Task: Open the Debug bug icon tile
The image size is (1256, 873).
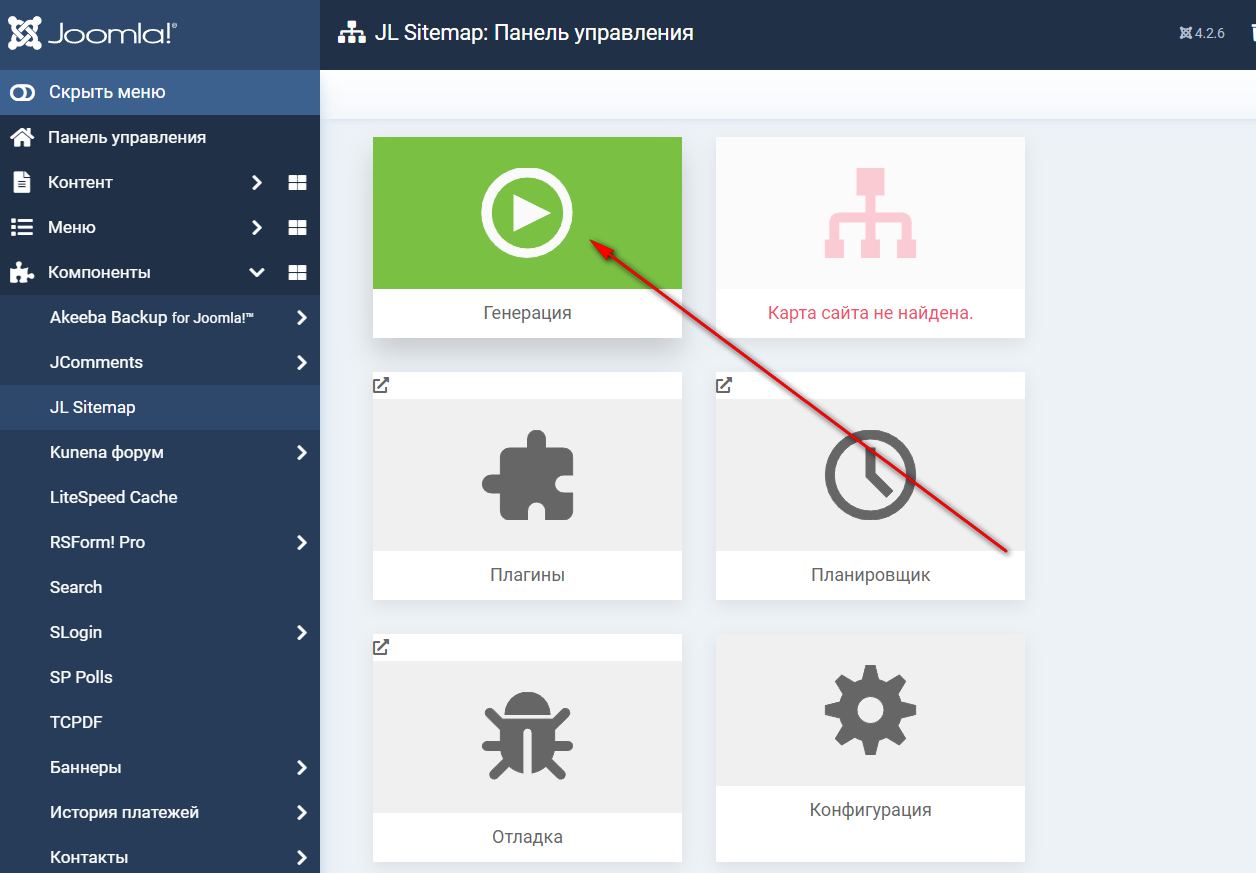Action: click(x=527, y=737)
